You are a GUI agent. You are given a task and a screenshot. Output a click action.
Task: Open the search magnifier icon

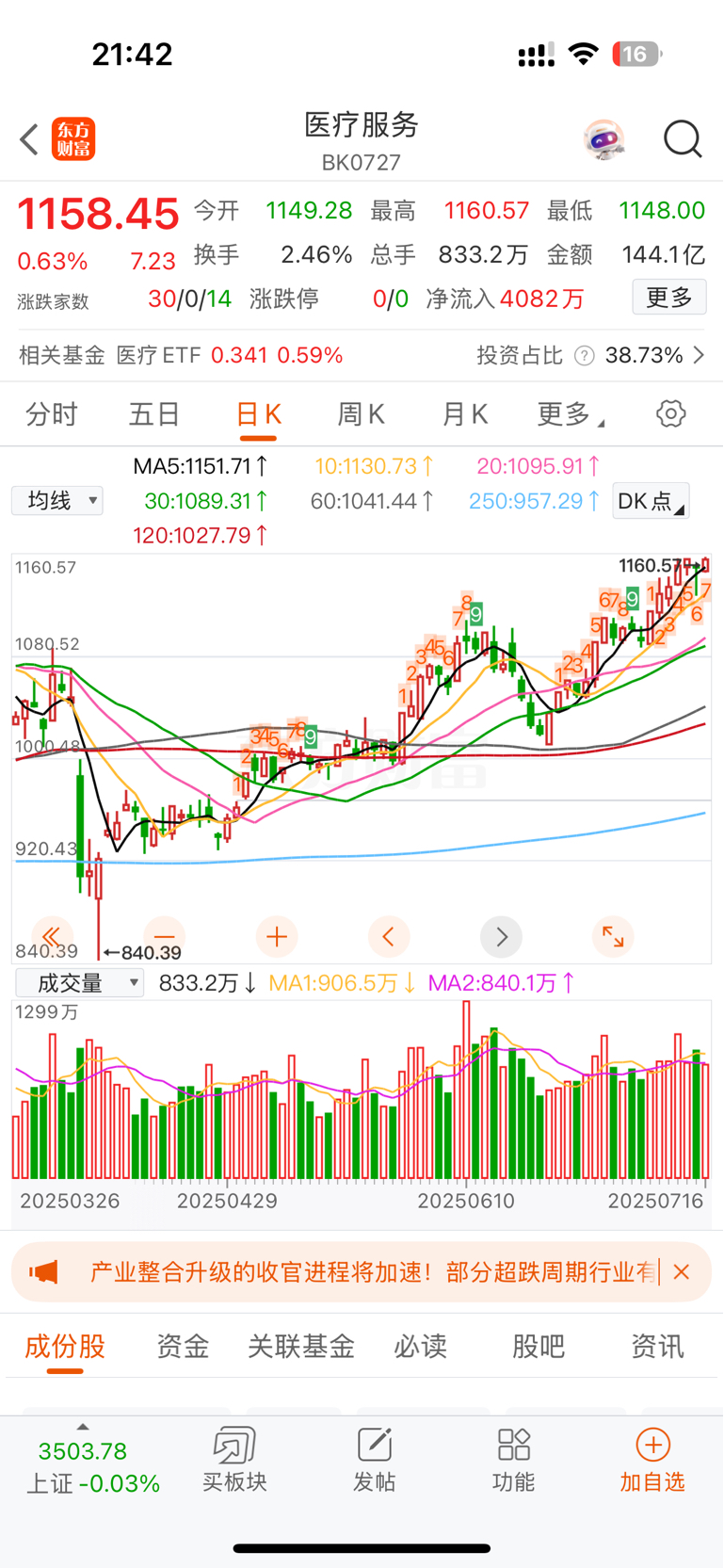[x=683, y=139]
